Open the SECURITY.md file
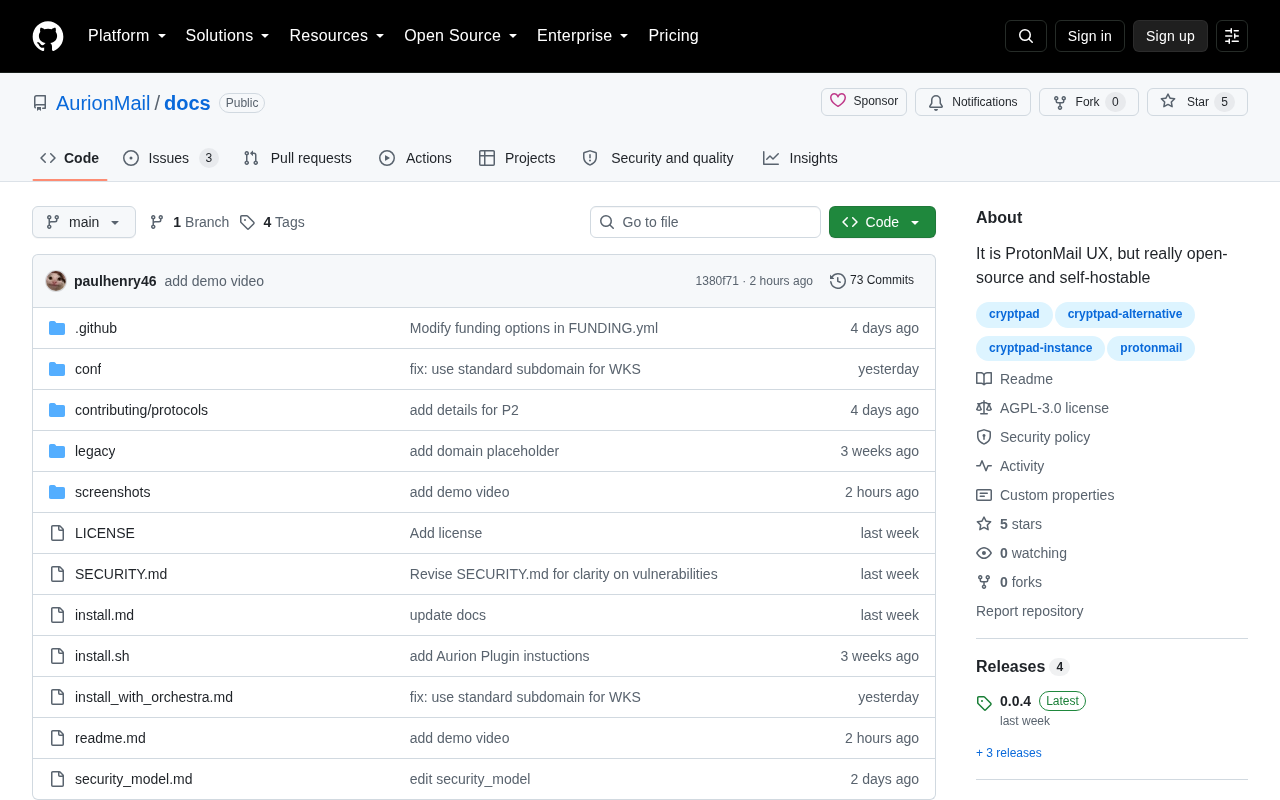 (121, 574)
